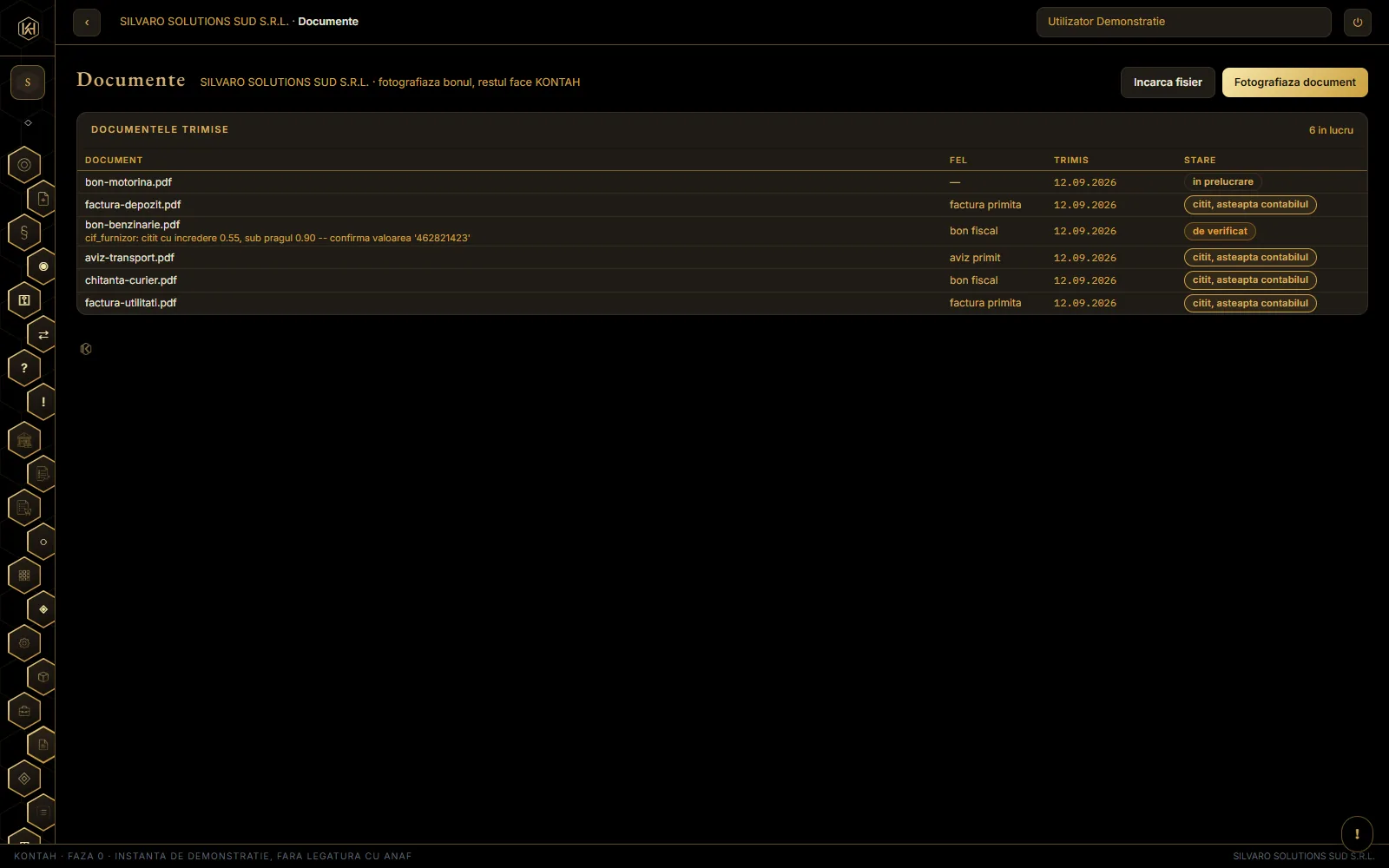Screen dimensions: 1389x868
Task: Click the STARE column header
Action: click(1200, 161)
